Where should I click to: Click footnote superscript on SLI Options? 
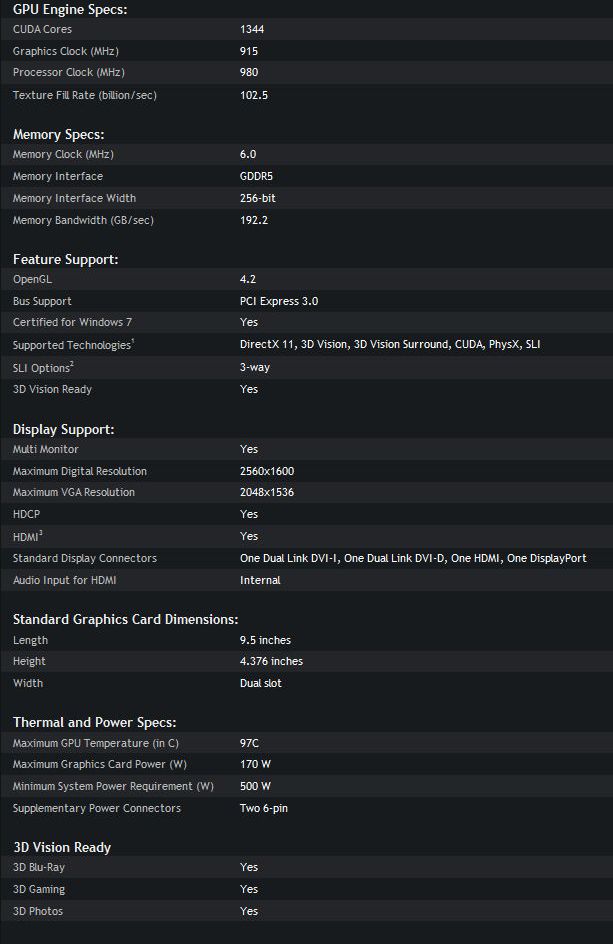click(x=72, y=364)
